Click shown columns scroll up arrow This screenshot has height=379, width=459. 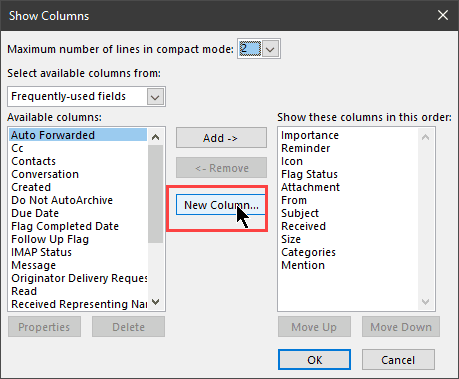click(425, 137)
